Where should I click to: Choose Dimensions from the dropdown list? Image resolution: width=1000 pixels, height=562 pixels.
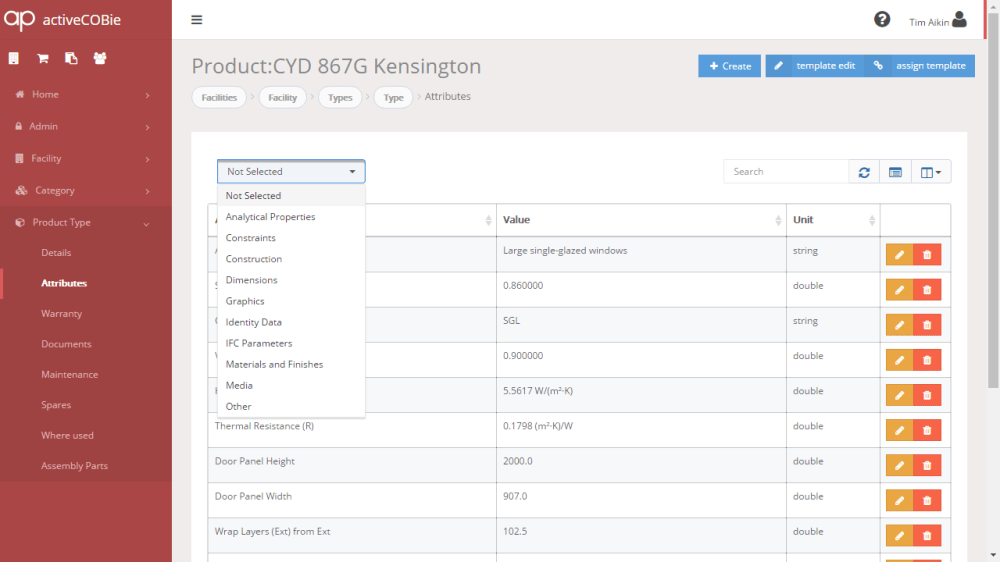click(252, 280)
